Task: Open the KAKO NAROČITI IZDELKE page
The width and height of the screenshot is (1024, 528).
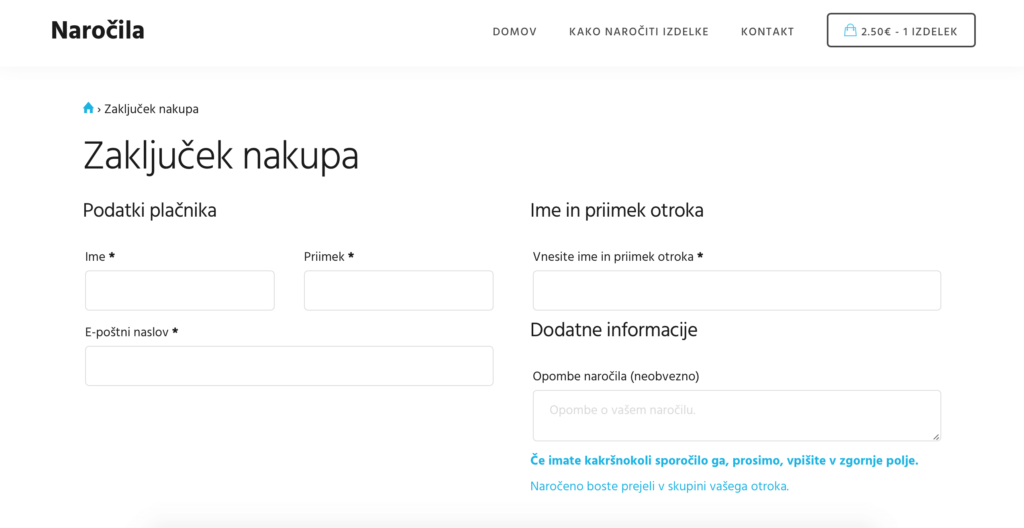Action: [x=638, y=32]
